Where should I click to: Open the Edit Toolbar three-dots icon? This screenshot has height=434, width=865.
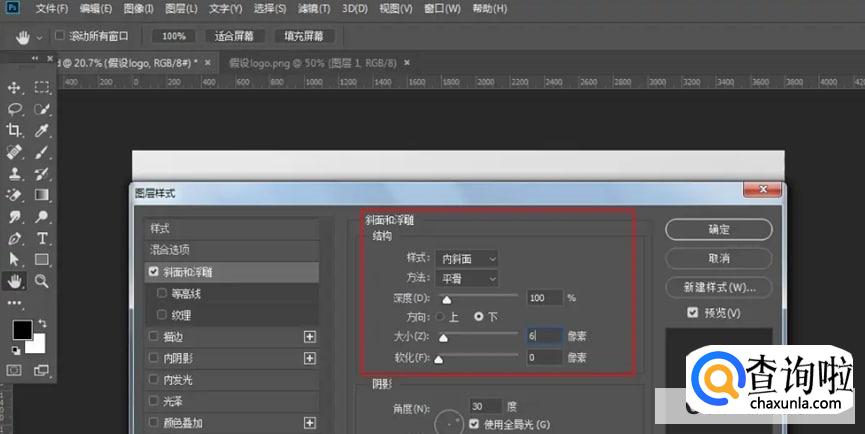(x=14, y=303)
